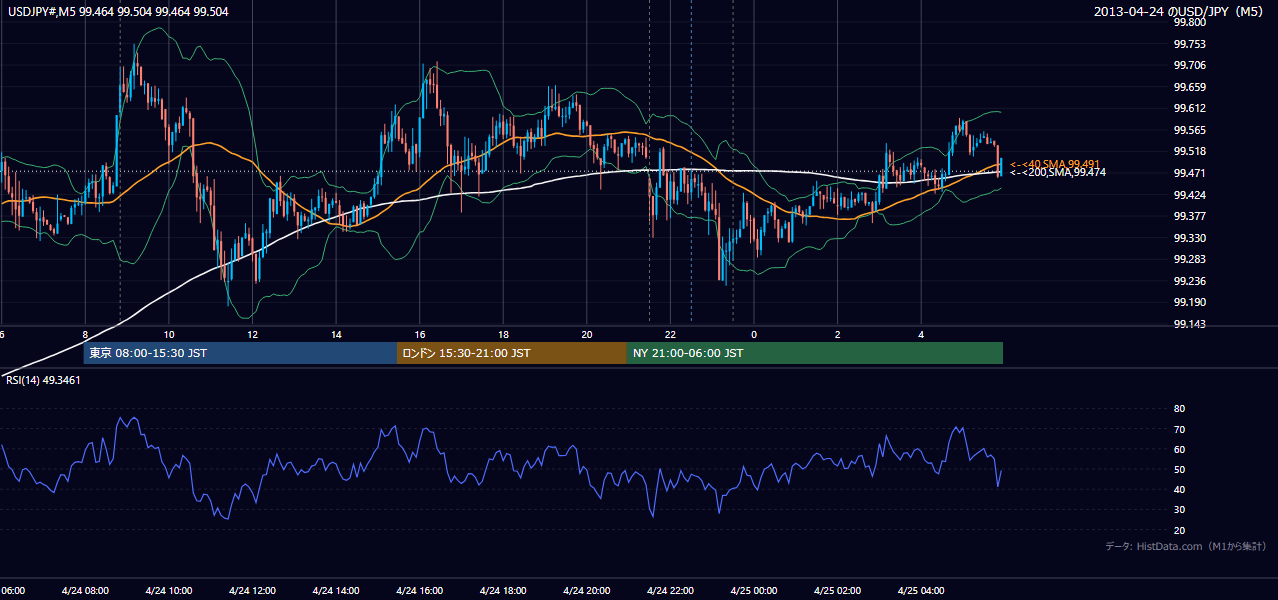Click the 99.330 price axis label
1278x600 pixels.
[1190, 238]
